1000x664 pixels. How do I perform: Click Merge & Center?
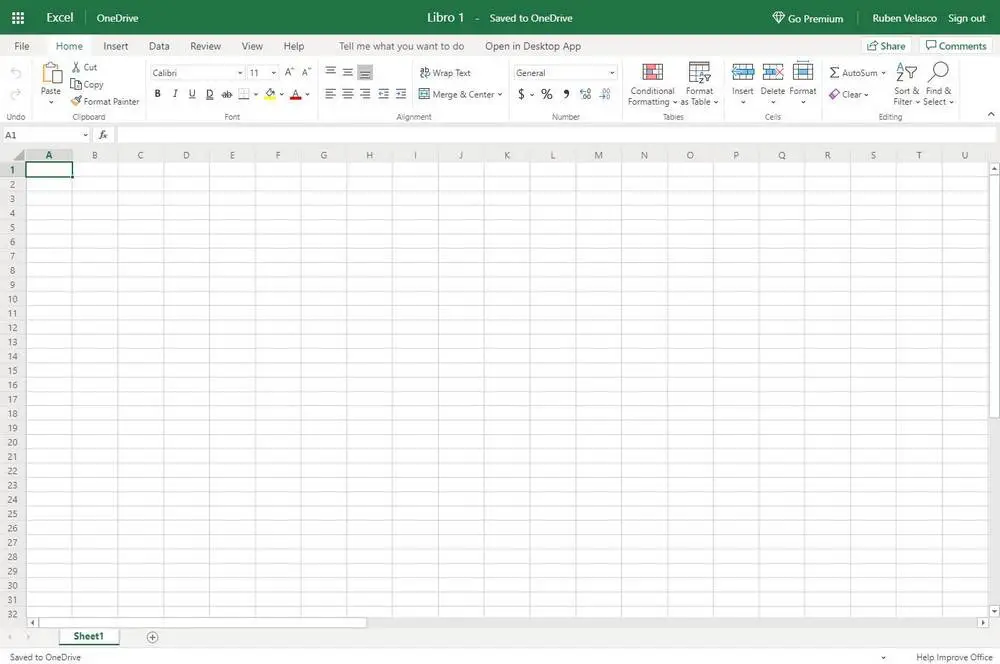(x=456, y=94)
